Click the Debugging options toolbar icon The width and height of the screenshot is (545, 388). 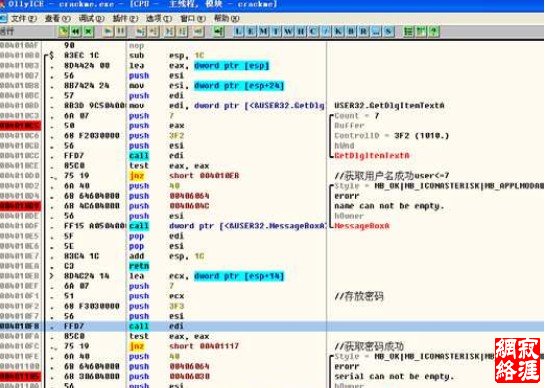[x=408, y=32]
